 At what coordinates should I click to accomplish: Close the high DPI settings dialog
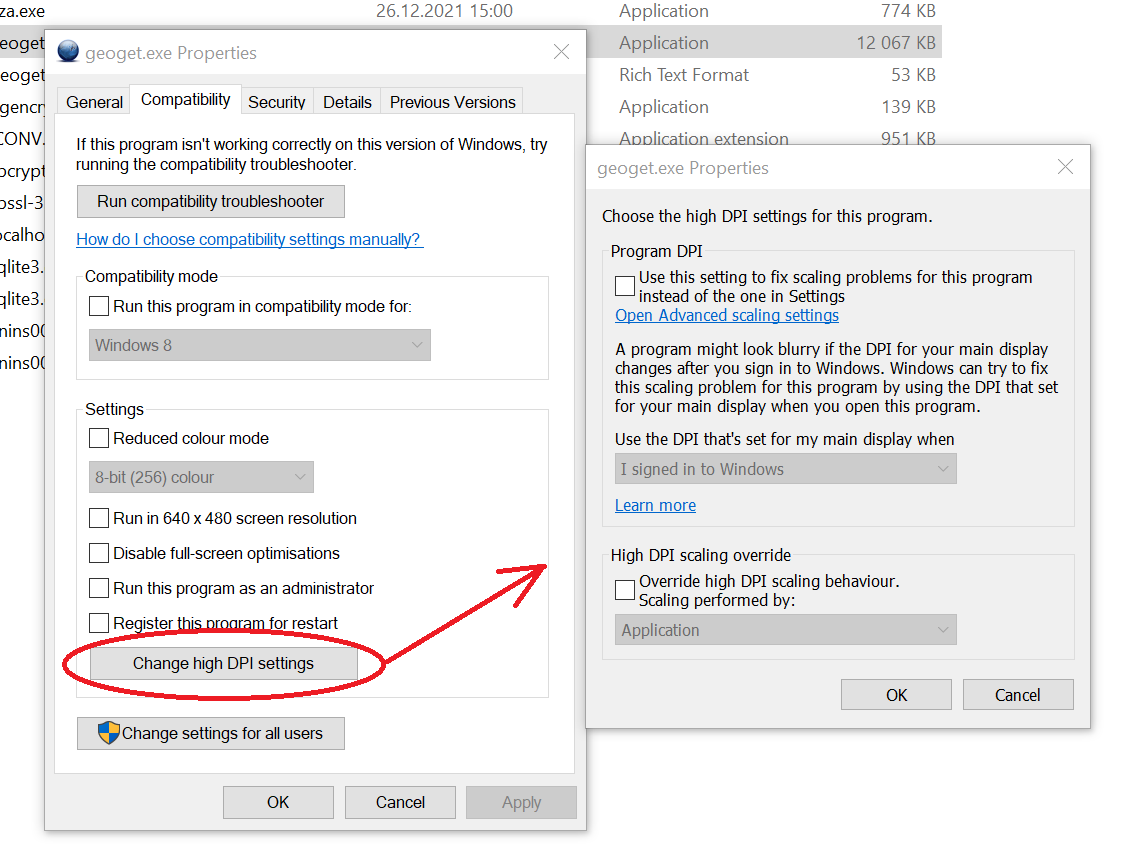[1065, 167]
